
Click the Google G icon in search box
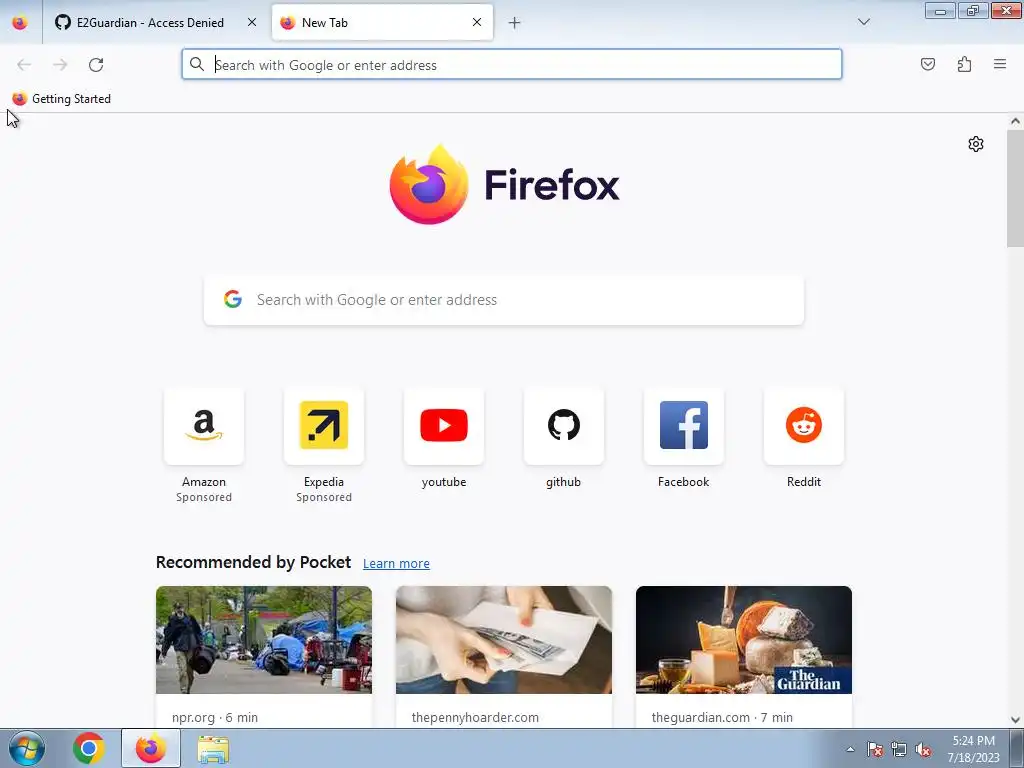pos(233,299)
